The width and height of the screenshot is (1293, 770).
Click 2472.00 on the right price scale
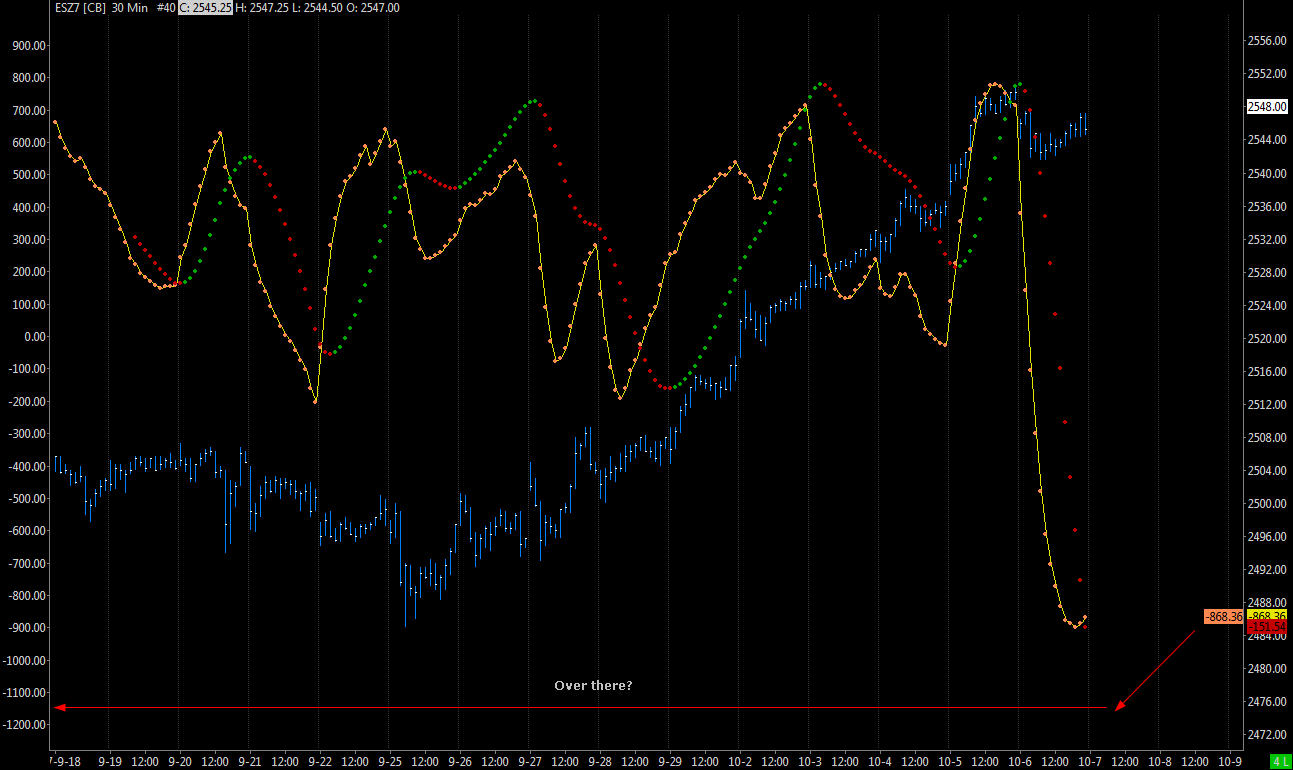point(1265,734)
